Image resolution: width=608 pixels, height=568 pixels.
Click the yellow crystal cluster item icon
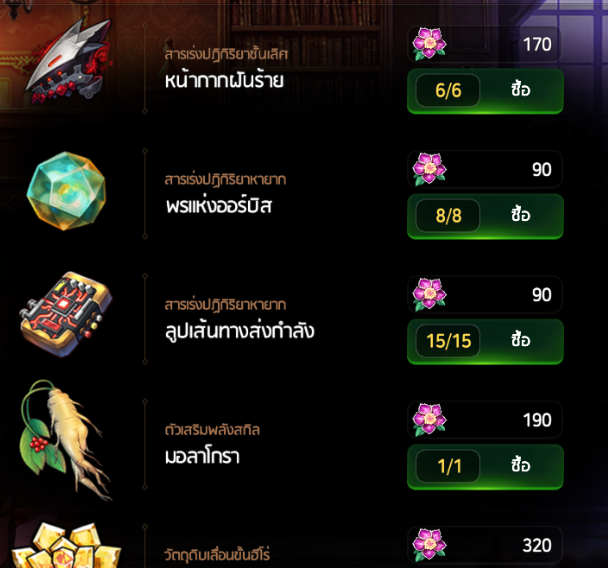click(x=66, y=545)
